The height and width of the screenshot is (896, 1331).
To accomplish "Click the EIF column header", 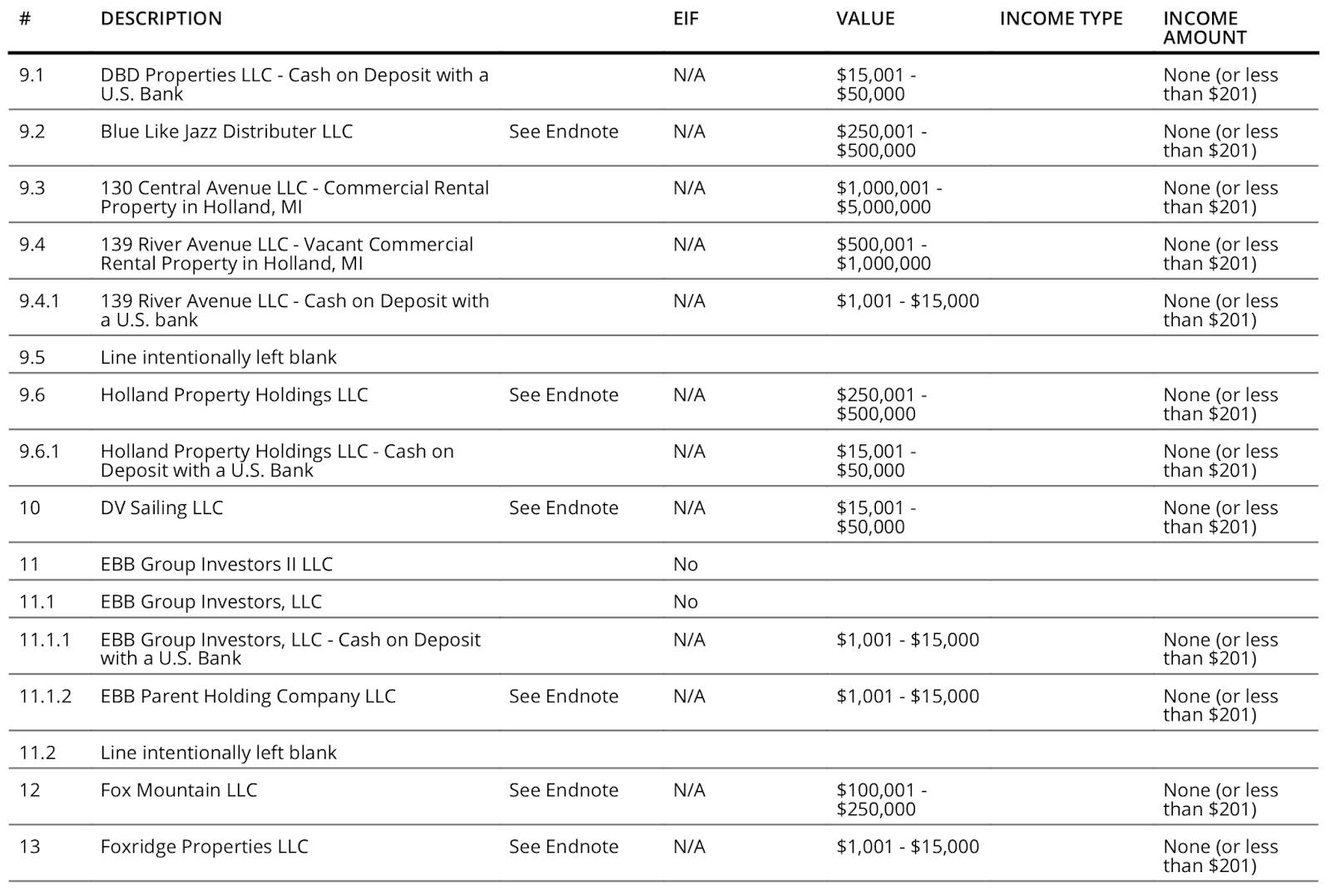I will (685, 18).
